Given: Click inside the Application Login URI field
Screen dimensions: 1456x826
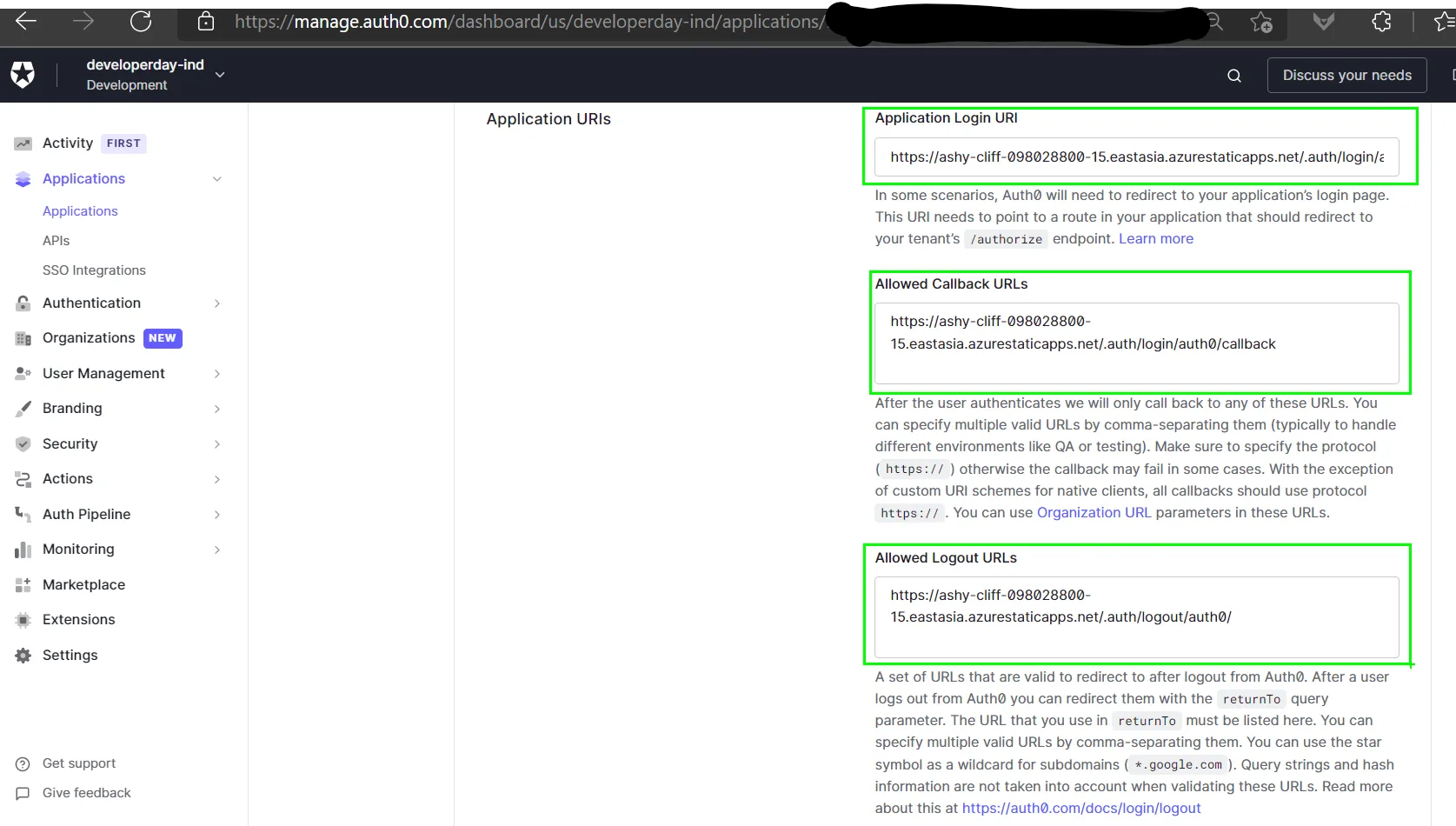Looking at the screenshot, I should [1136, 157].
